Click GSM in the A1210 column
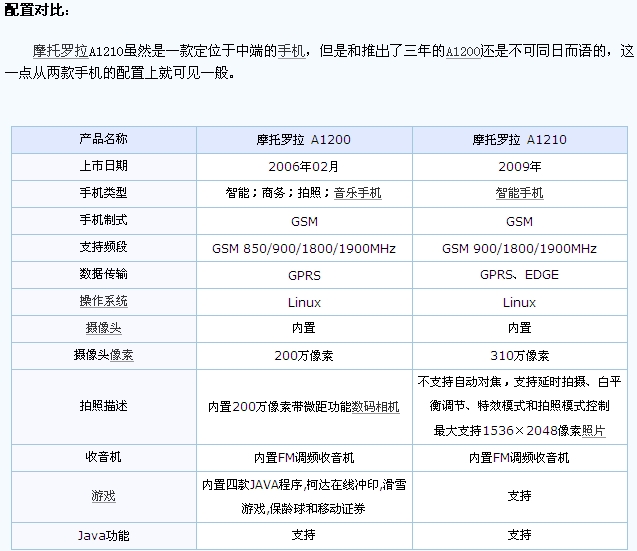The width and height of the screenshot is (637, 551). pyautogui.click(x=519, y=221)
